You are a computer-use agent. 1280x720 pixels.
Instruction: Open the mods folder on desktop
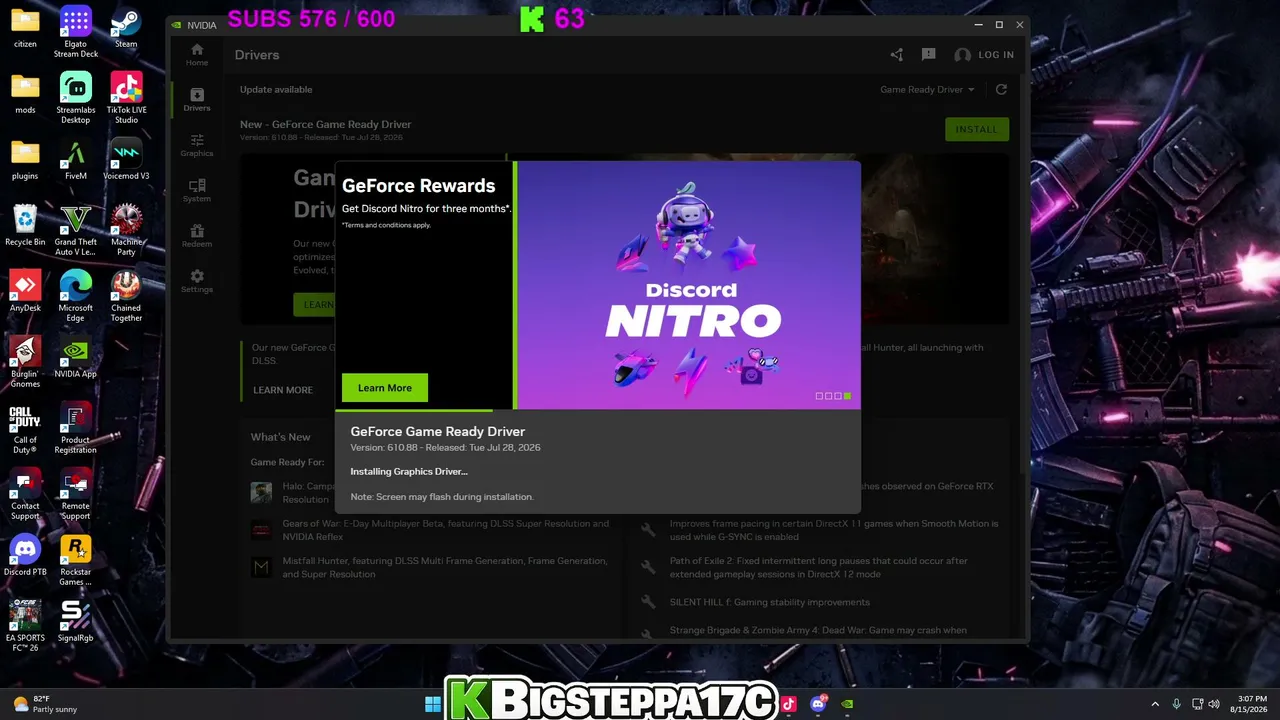pyautogui.click(x=25, y=94)
